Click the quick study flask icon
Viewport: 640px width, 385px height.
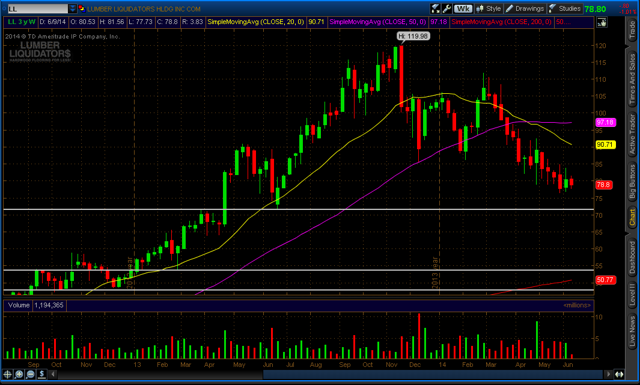click(436, 9)
